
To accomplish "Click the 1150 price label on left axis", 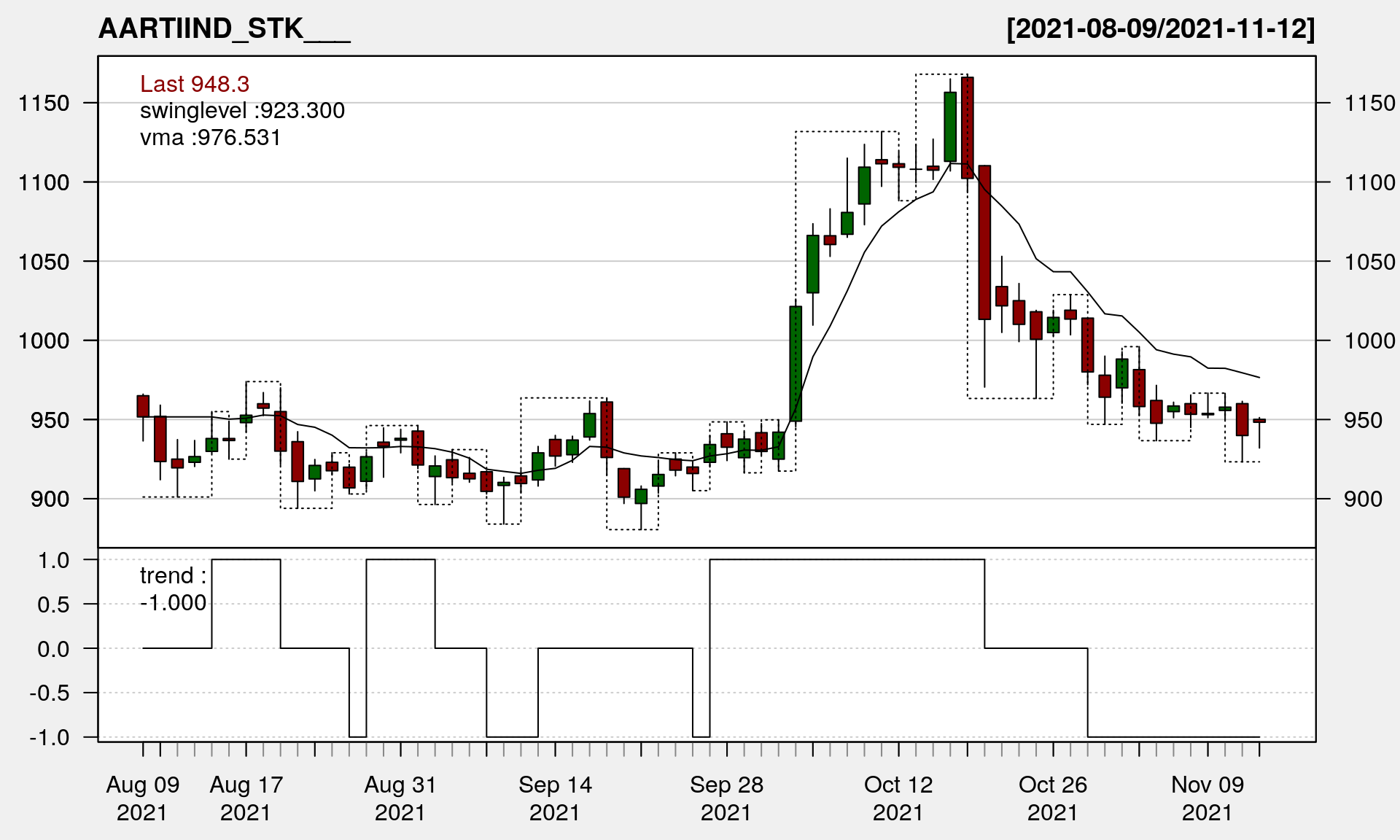I will coord(44,103).
